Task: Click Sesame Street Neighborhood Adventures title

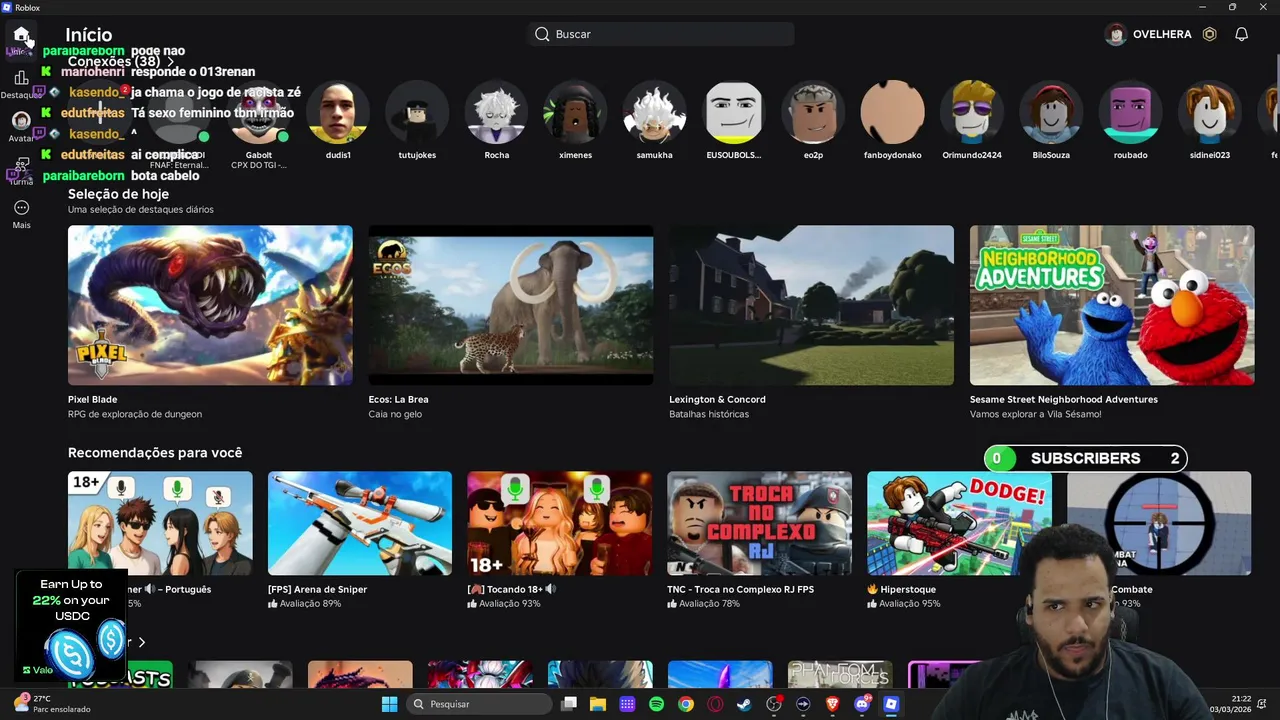Action: pyautogui.click(x=1064, y=399)
